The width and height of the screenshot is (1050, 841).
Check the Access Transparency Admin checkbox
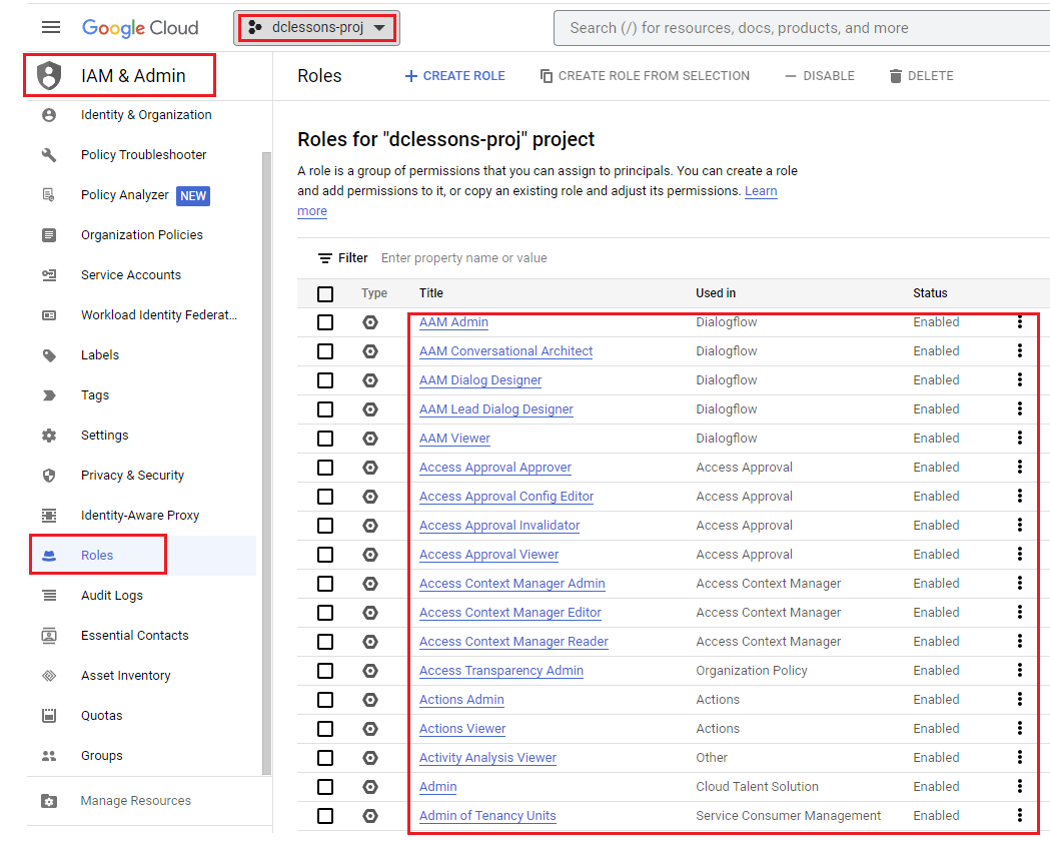pyautogui.click(x=325, y=671)
